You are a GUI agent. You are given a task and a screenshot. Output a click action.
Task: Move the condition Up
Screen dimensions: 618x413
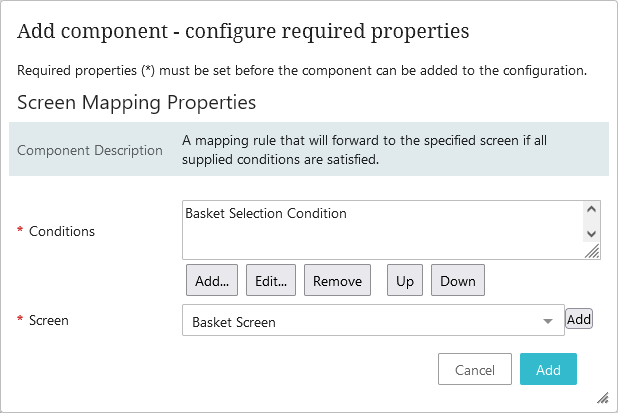click(x=405, y=281)
